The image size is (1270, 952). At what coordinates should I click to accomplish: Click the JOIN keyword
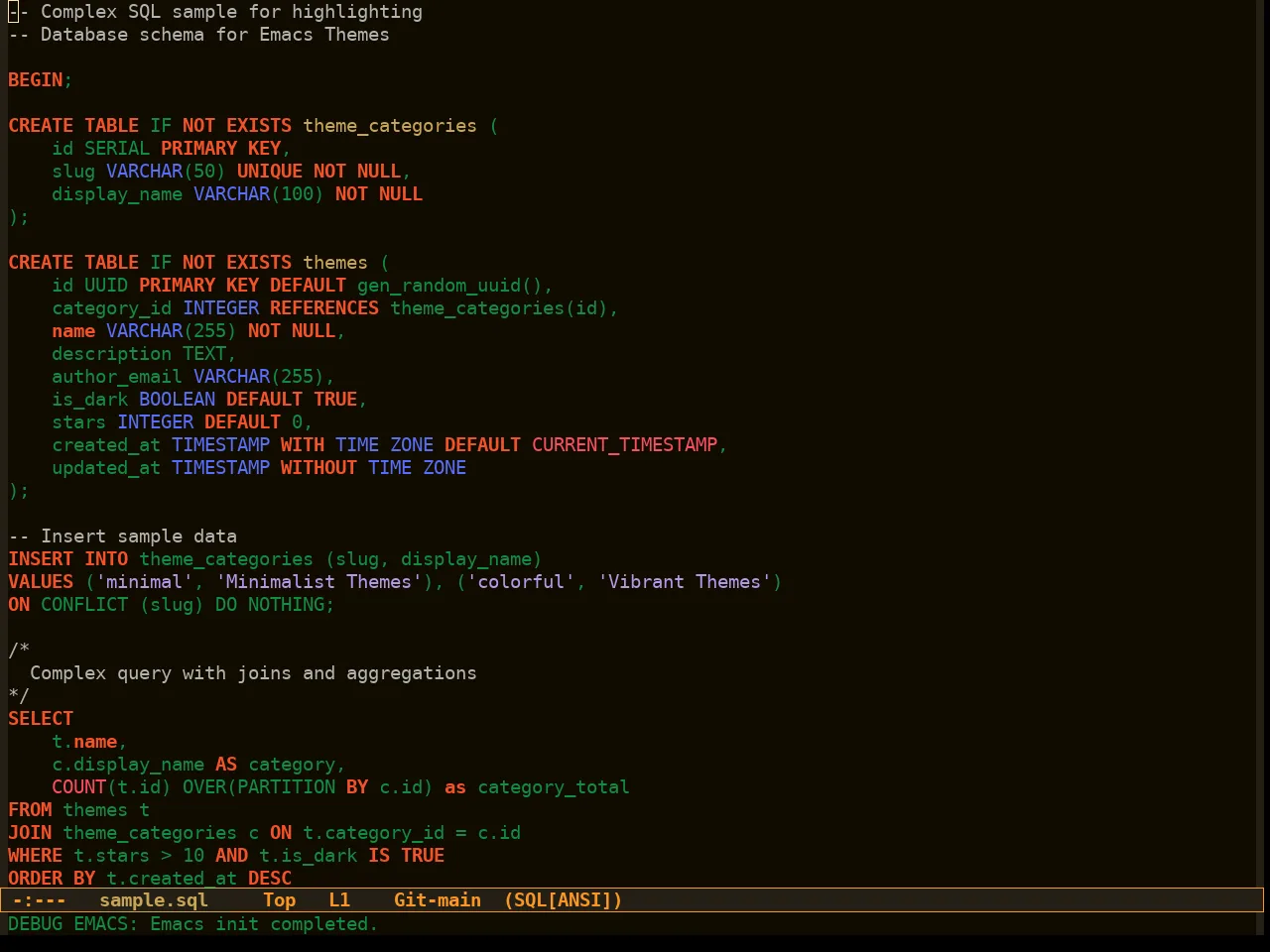pyautogui.click(x=30, y=833)
